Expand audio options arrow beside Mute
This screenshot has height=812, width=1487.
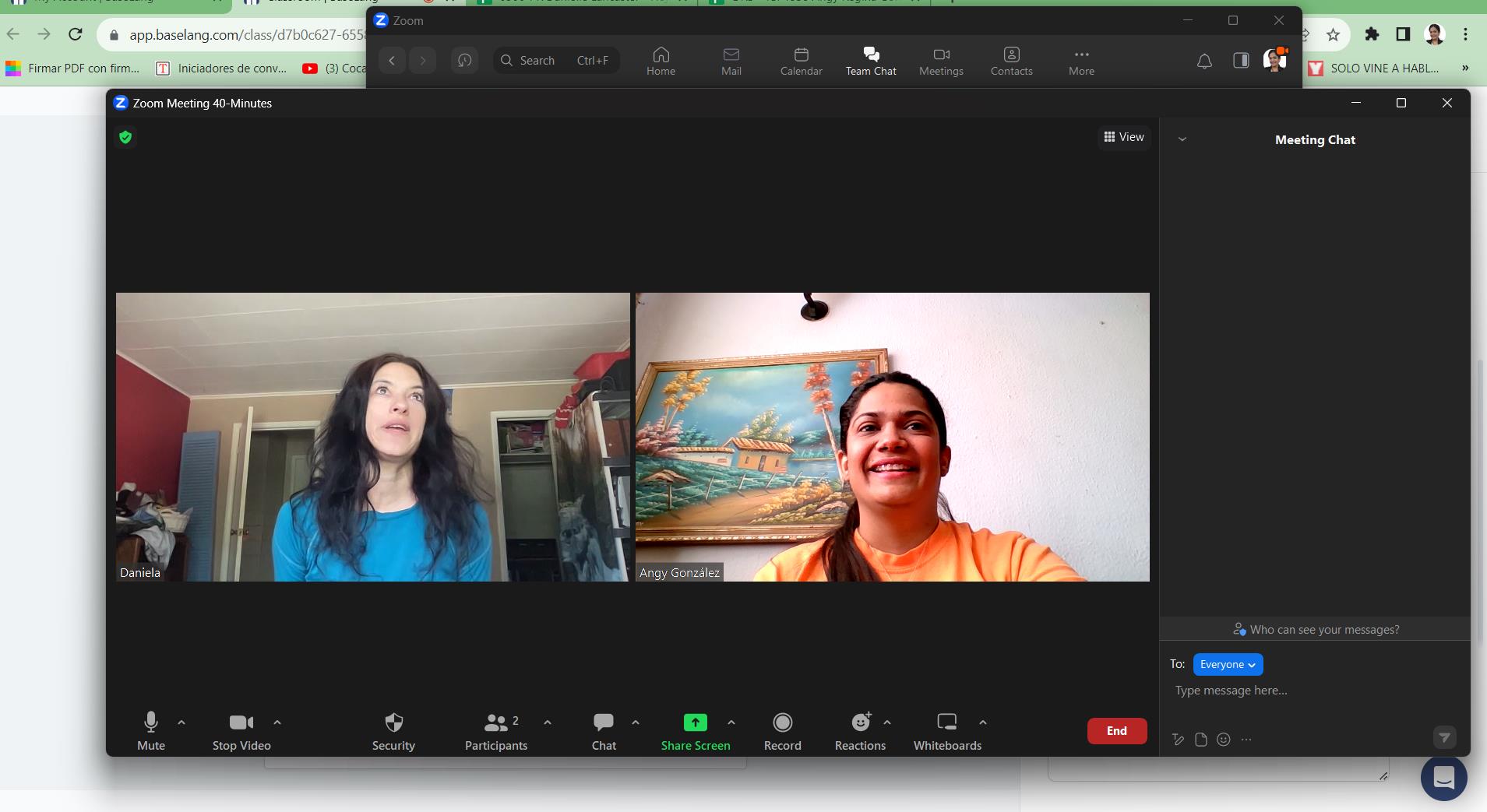click(x=181, y=722)
